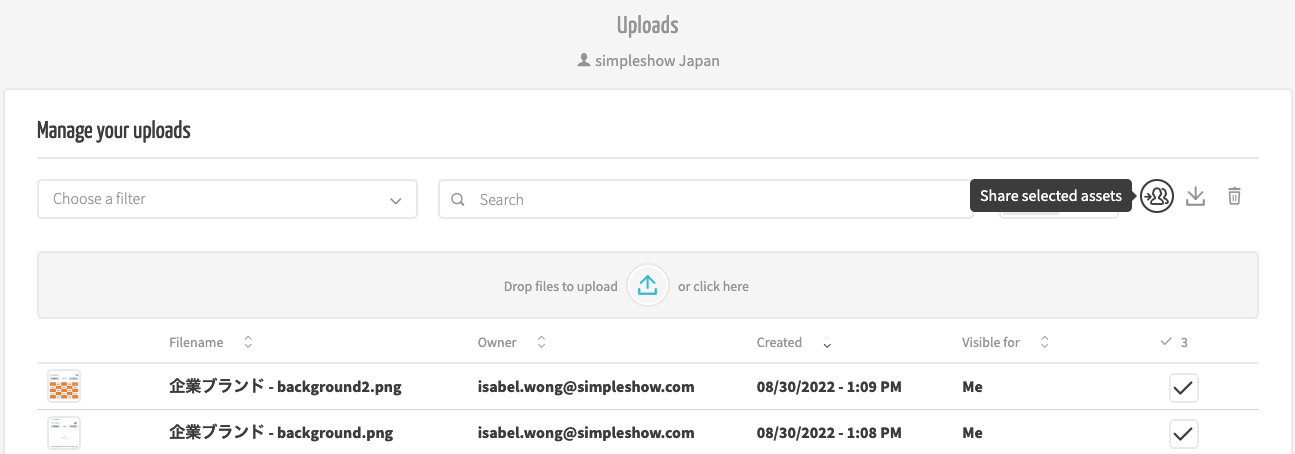Click the 'or click here' upload link
The image size is (1295, 454).
tap(713, 286)
